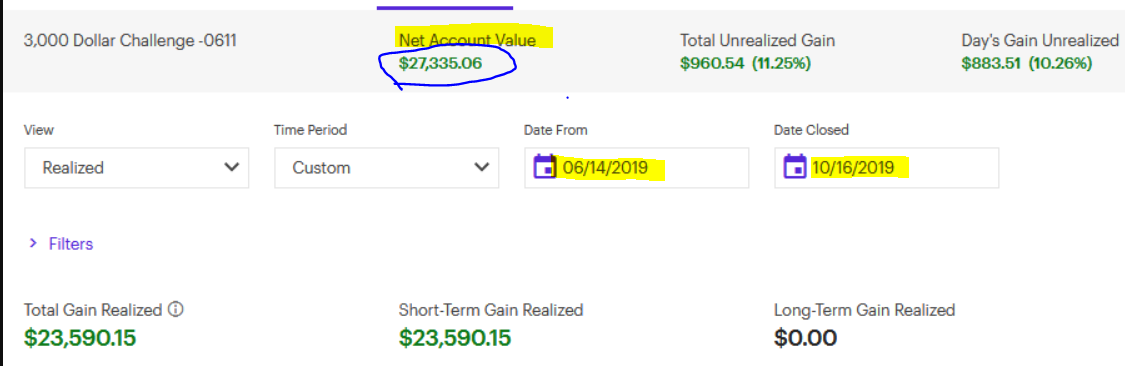This screenshot has width=1125, height=366.
Task: Click the Filters link text
Action: tap(71, 244)
